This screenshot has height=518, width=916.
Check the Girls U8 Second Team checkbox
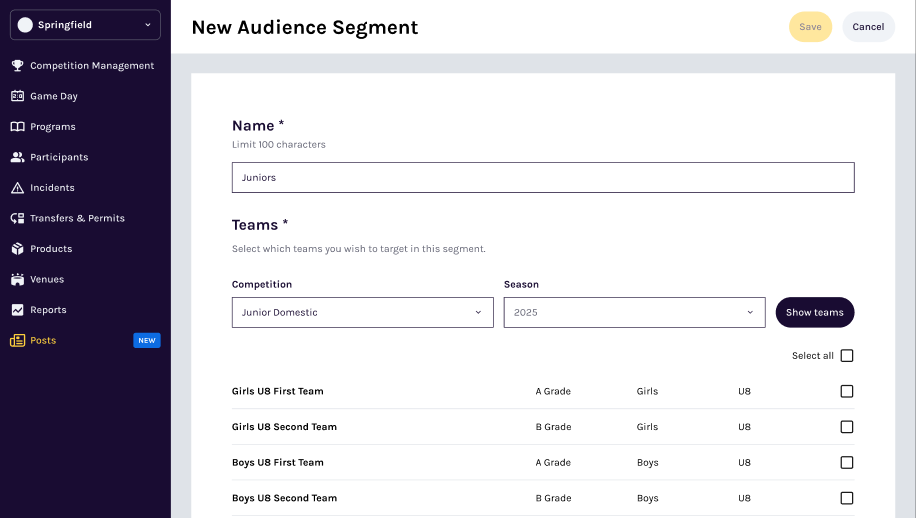coord(847,427)
